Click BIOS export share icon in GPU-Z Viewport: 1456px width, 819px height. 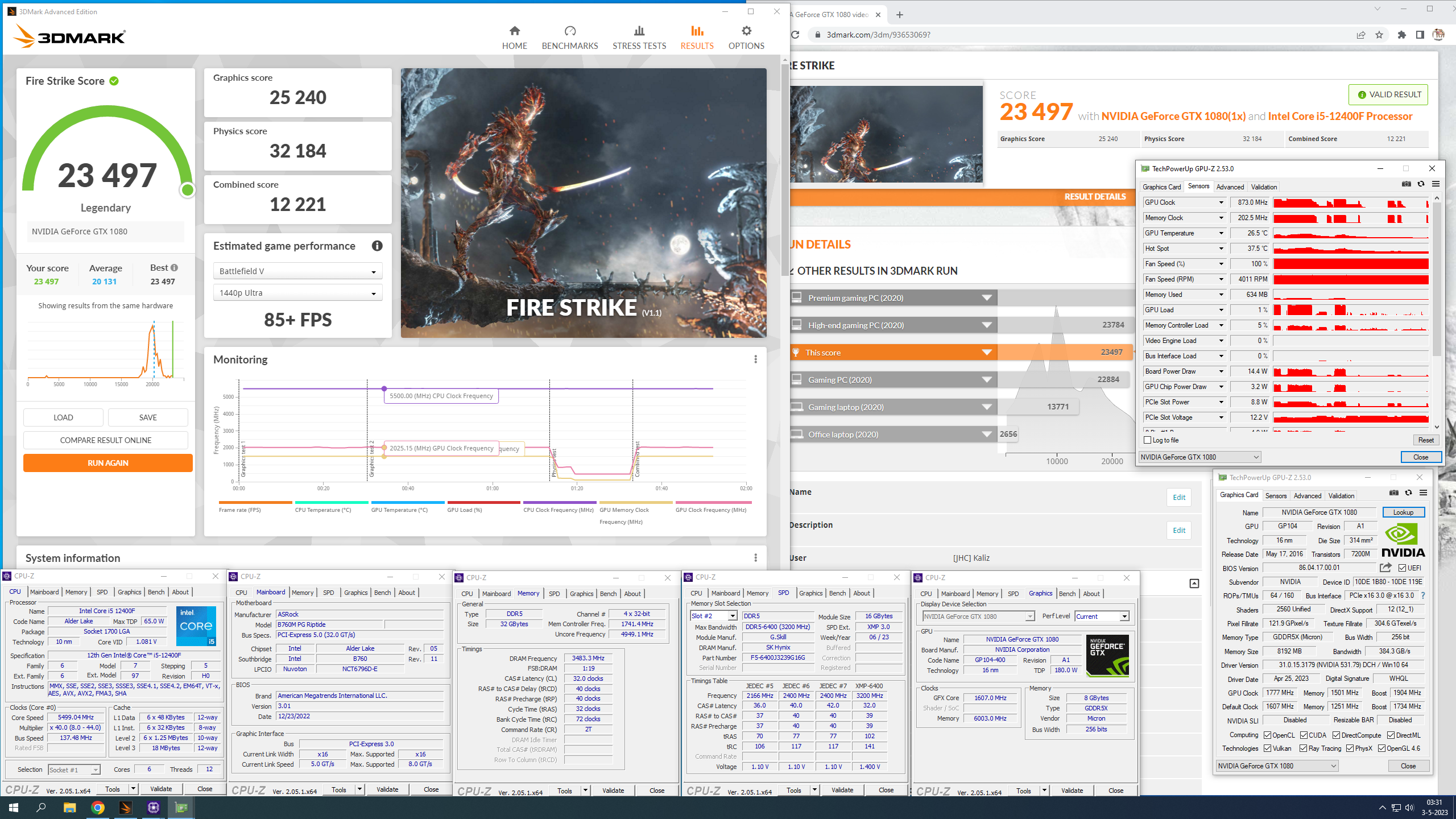click(1385, 568)
